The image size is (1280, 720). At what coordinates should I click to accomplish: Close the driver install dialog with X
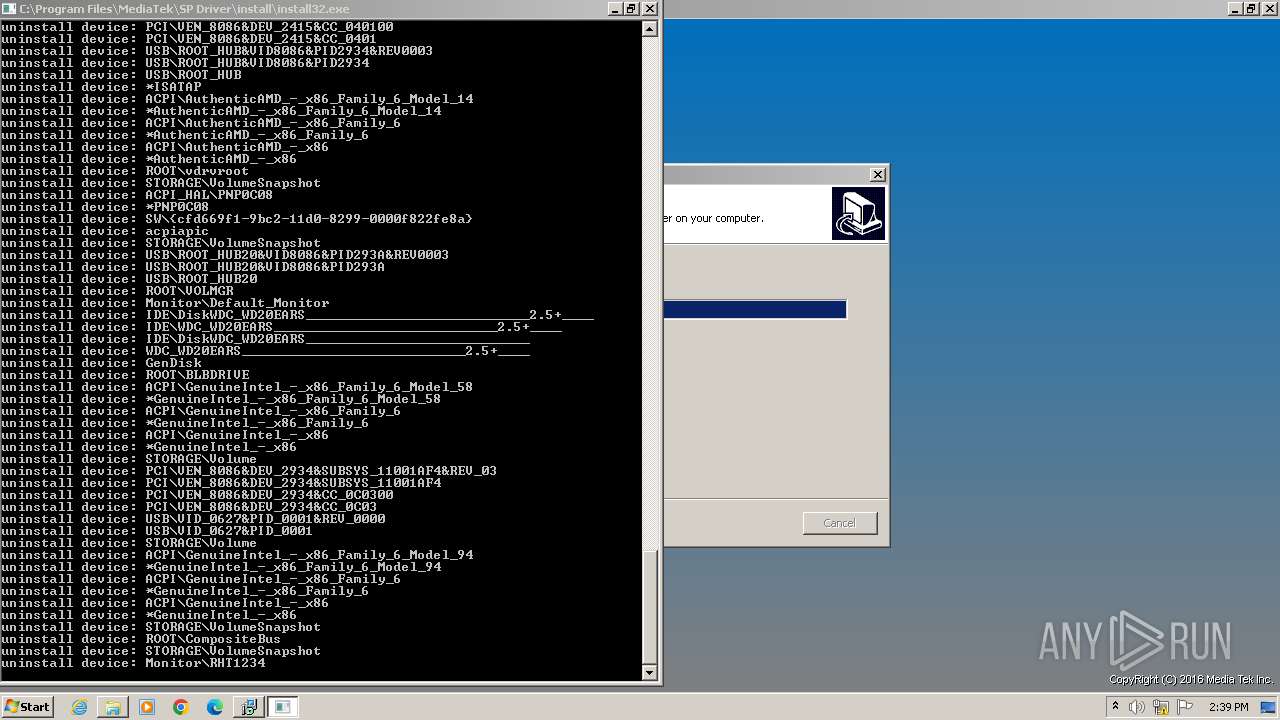(877, 174)
